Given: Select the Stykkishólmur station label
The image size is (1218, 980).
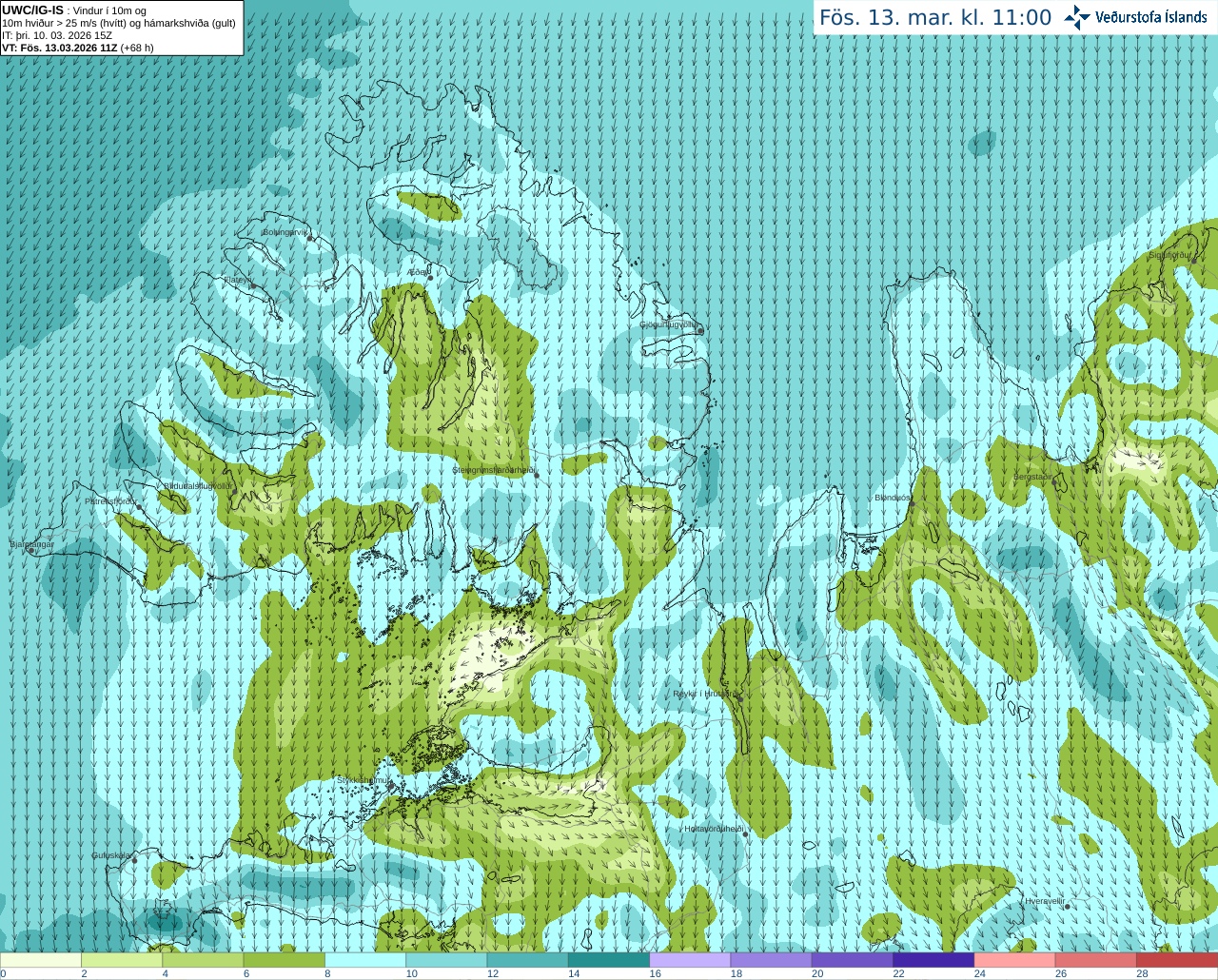Looking at the screenshot, I should [363, 780].
